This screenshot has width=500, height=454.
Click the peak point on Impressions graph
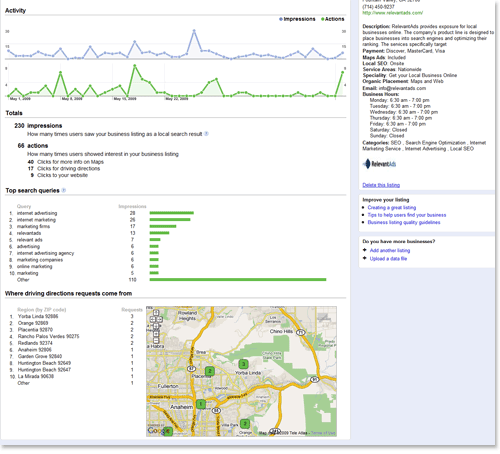tap(194, 31)
